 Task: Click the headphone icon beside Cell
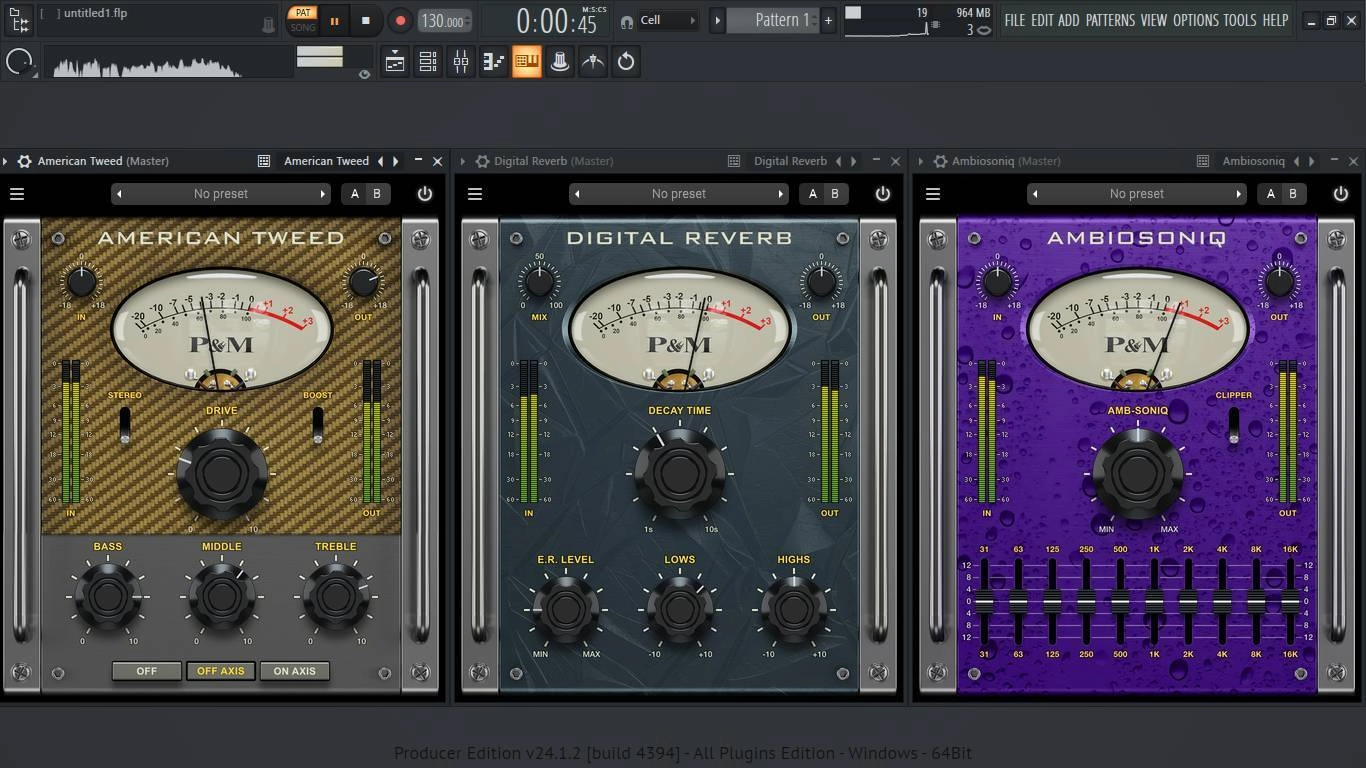click(627, 21)
